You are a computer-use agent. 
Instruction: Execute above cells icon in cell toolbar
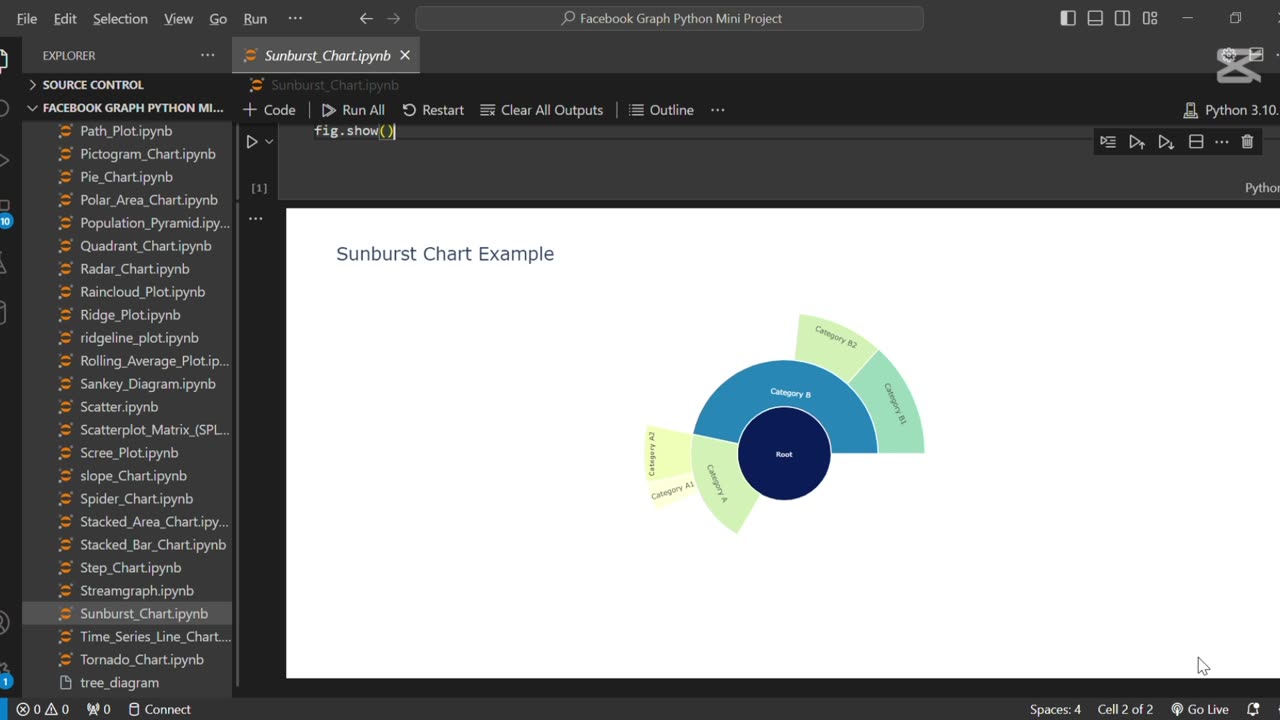pos(1137,142)
